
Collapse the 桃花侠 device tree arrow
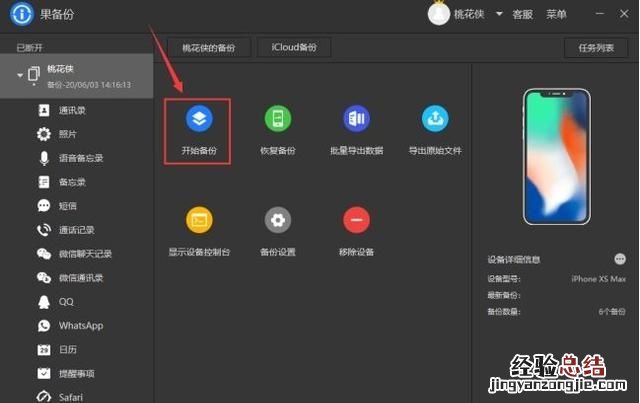[20, 75]
